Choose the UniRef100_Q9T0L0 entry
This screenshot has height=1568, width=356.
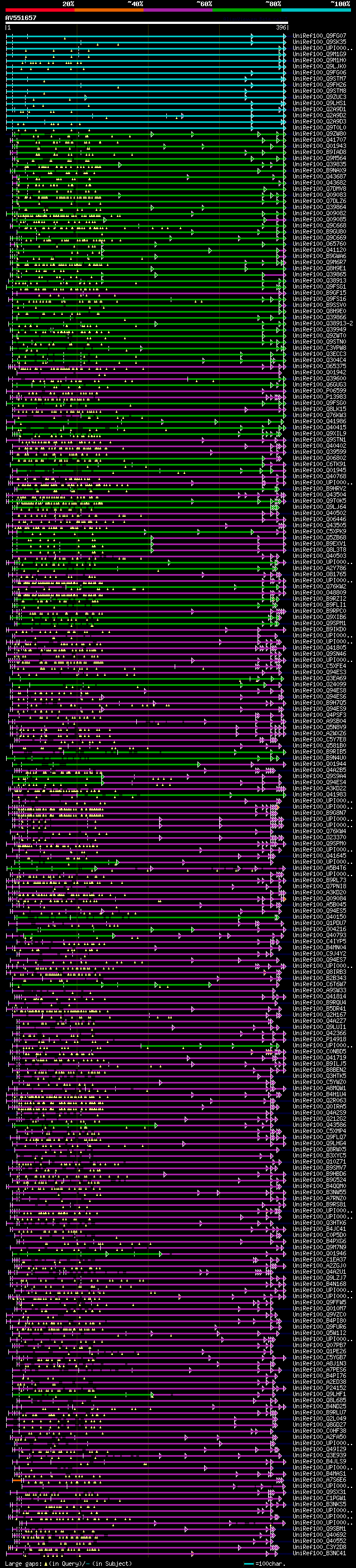coord(319,127)
